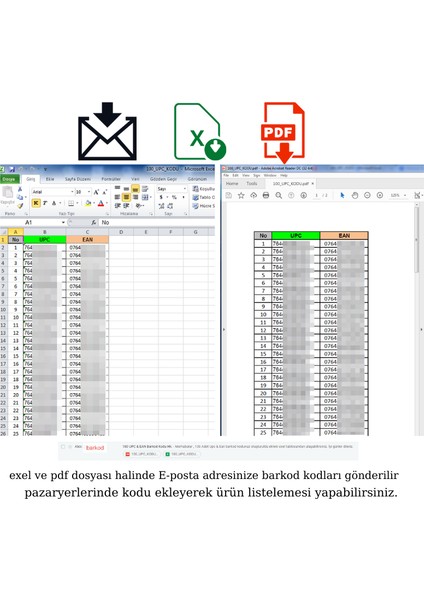Choose the arrow selection tool in Acrobat
Viewport: 424px width, 600px height.
click(x=342, y=195)
